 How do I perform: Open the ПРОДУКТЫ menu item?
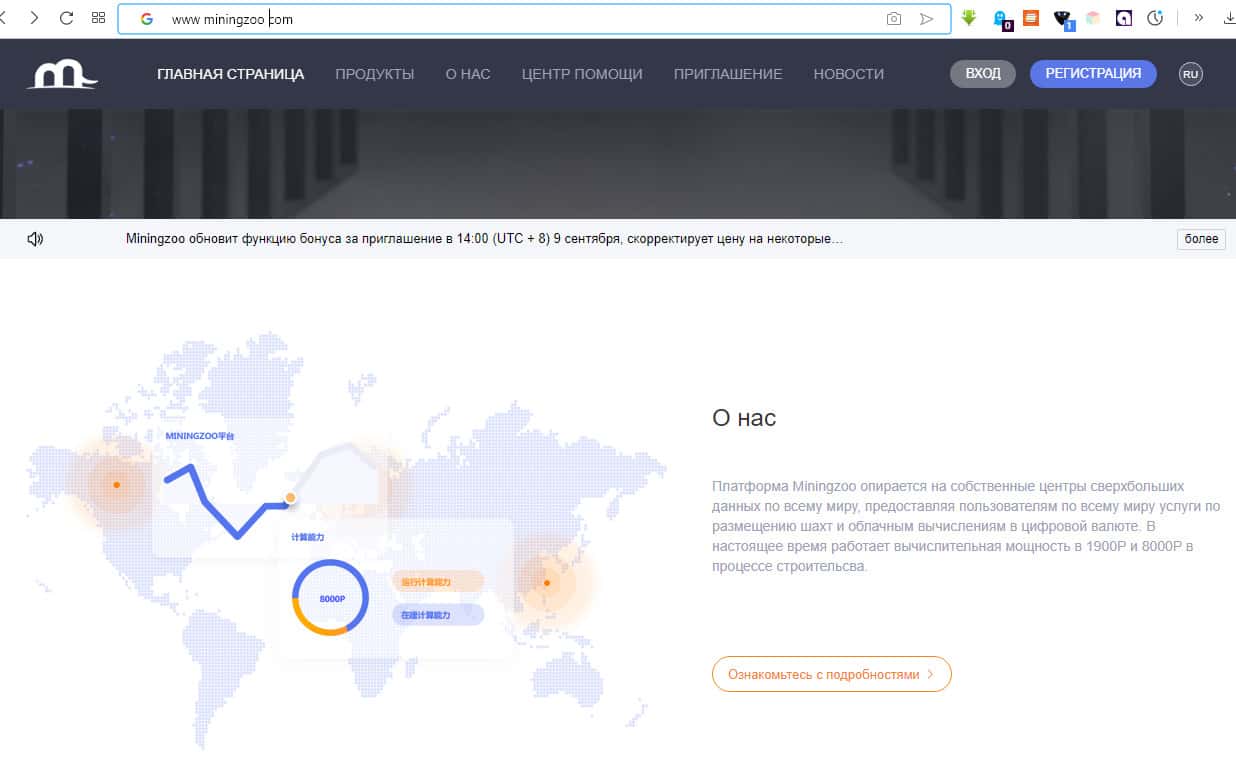[375, 74]
